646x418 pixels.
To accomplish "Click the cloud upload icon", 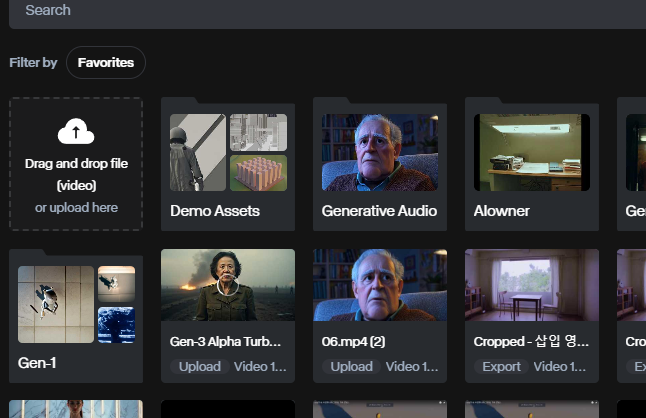I will (x=76, y=131).
